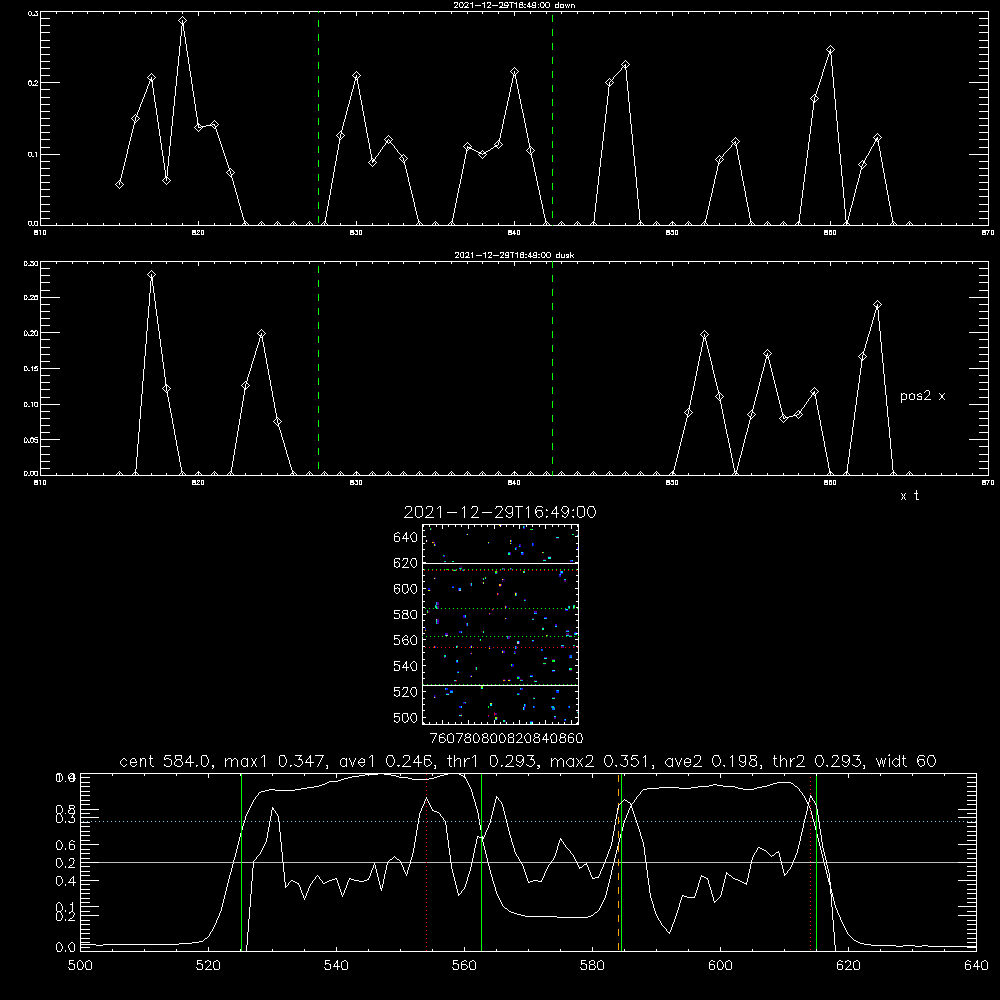The height and width of the screenshot is (1000, 1000).
Task: Click the dawn plot y-axis label 0.1
Action: tap(31, 154)
